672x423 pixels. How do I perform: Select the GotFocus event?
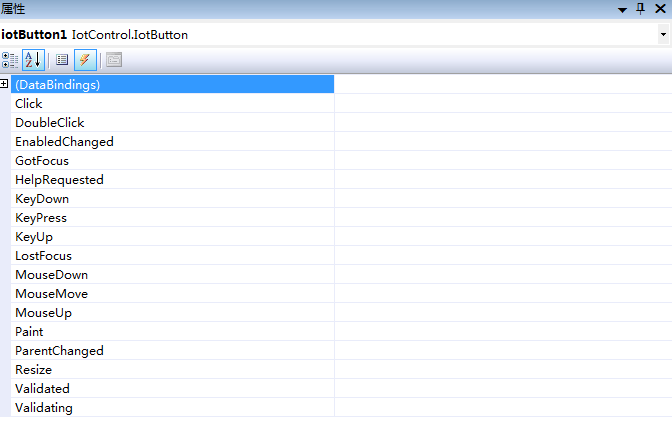tap(172, 161)
